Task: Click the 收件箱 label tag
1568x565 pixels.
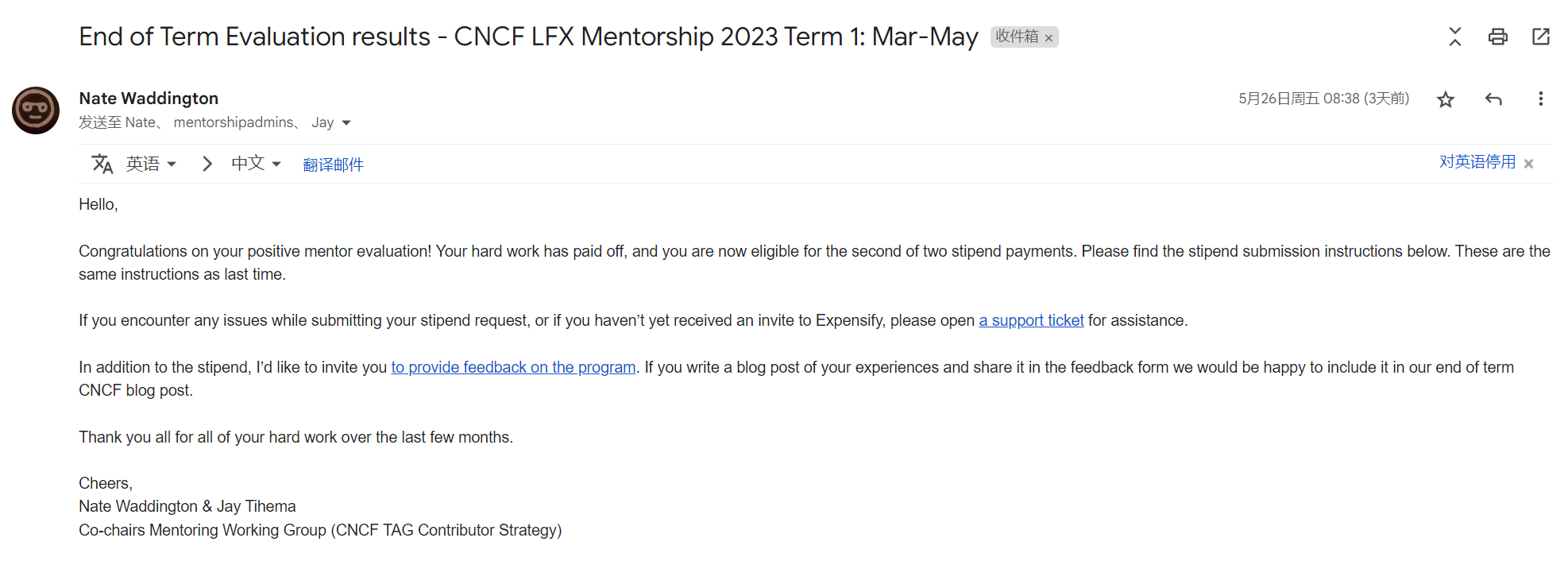Action: [1017, 37]
